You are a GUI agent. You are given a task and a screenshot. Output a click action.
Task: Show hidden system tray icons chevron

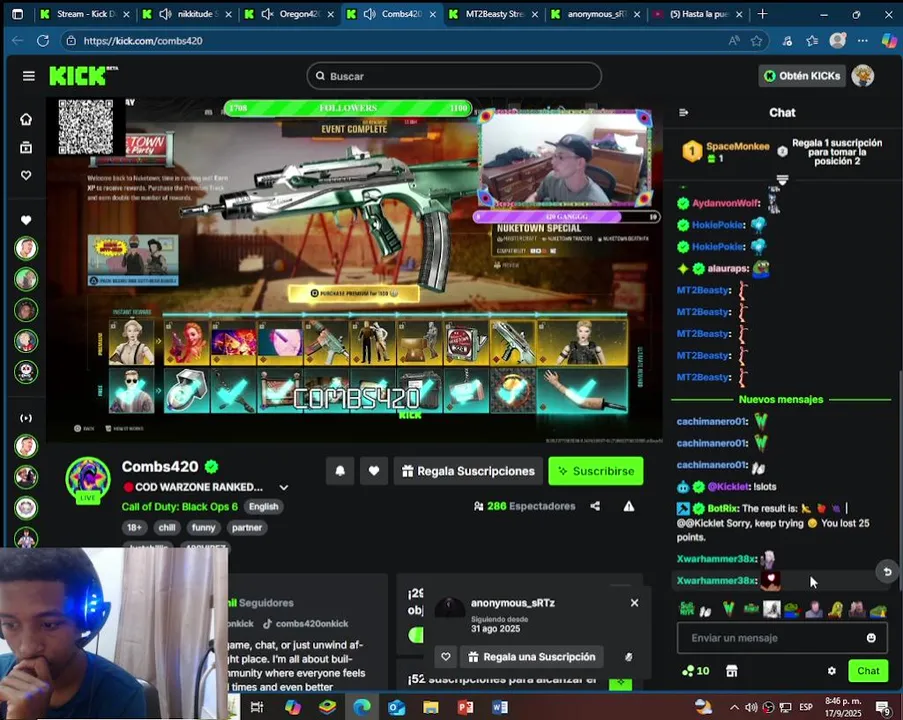734,707
